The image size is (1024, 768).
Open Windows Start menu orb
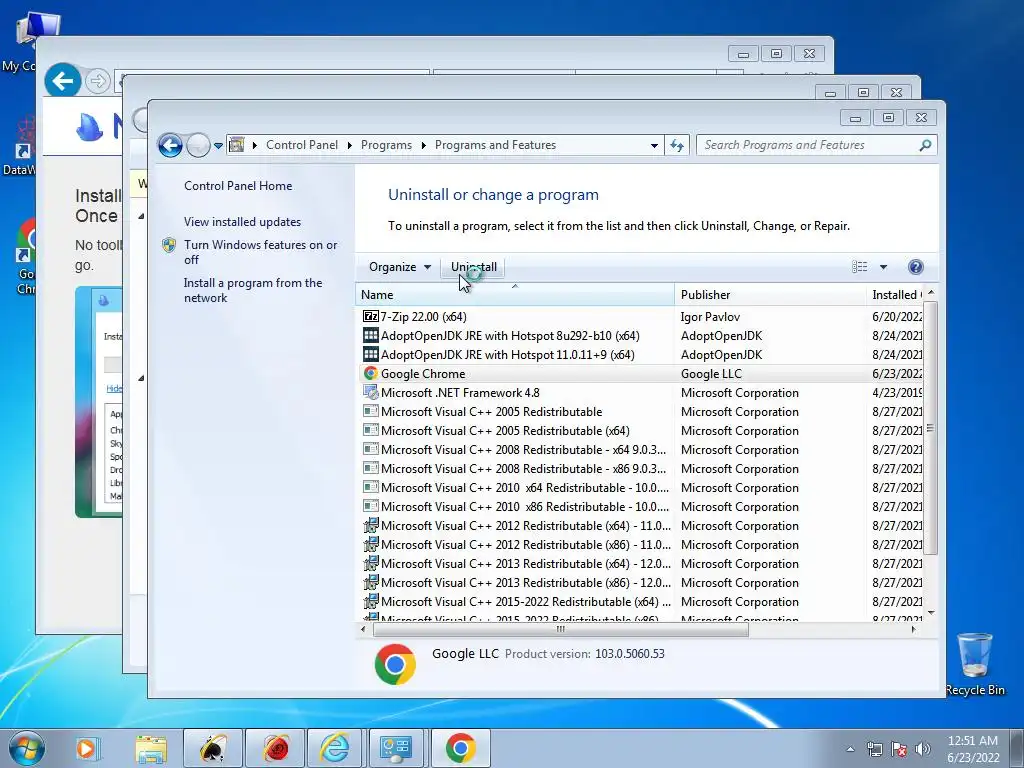27,748
